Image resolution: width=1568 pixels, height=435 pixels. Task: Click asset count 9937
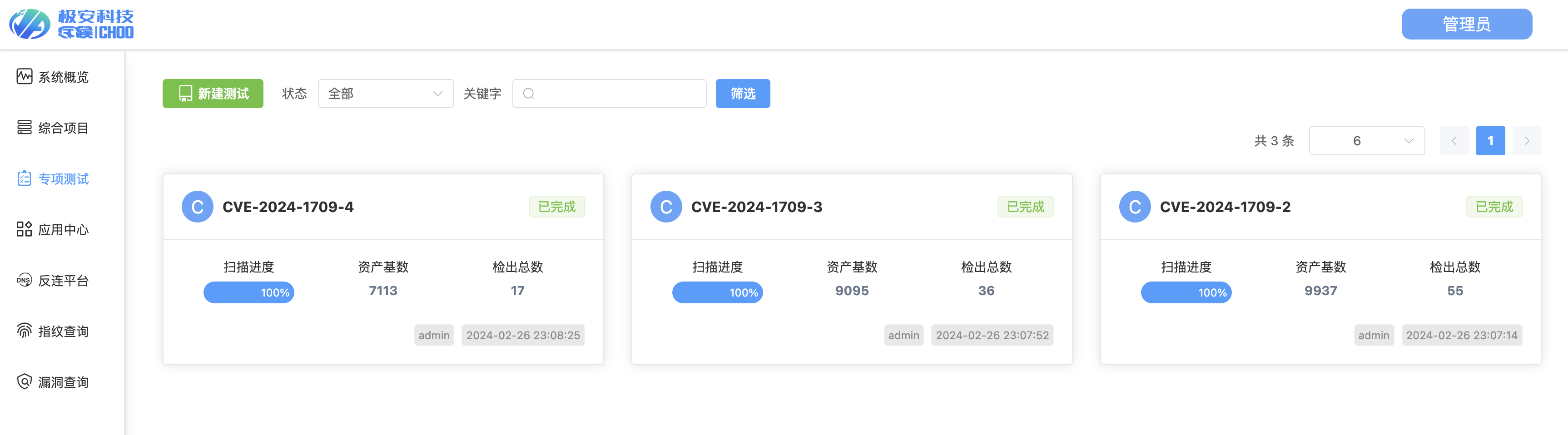click(1320, 291)
